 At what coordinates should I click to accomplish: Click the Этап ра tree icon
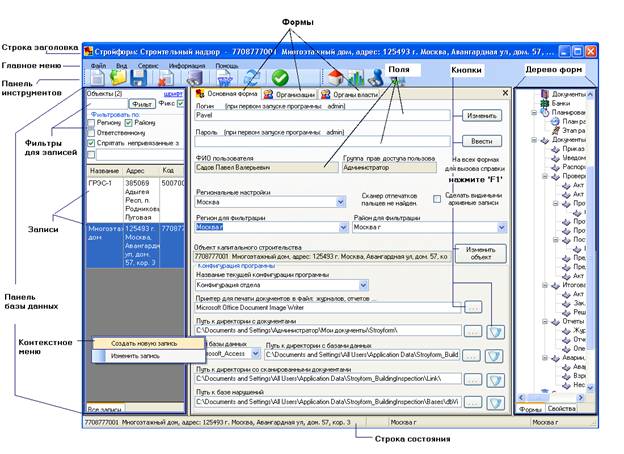coord(556,131)
